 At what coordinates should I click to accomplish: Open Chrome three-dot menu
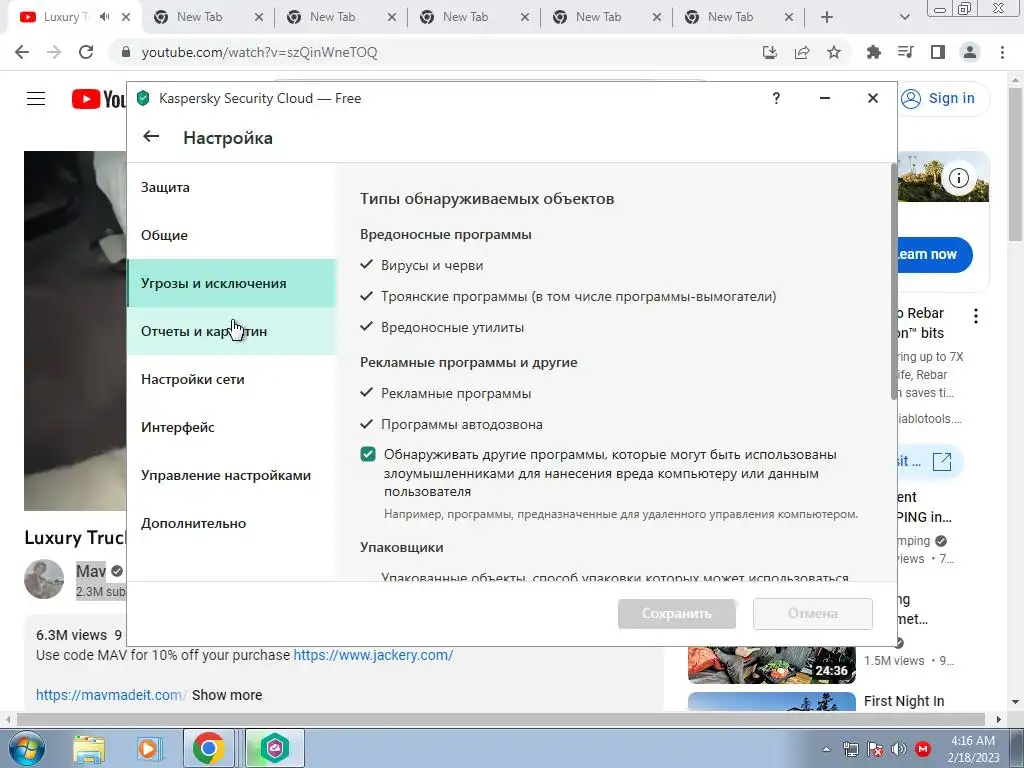tap(1002, 52)
